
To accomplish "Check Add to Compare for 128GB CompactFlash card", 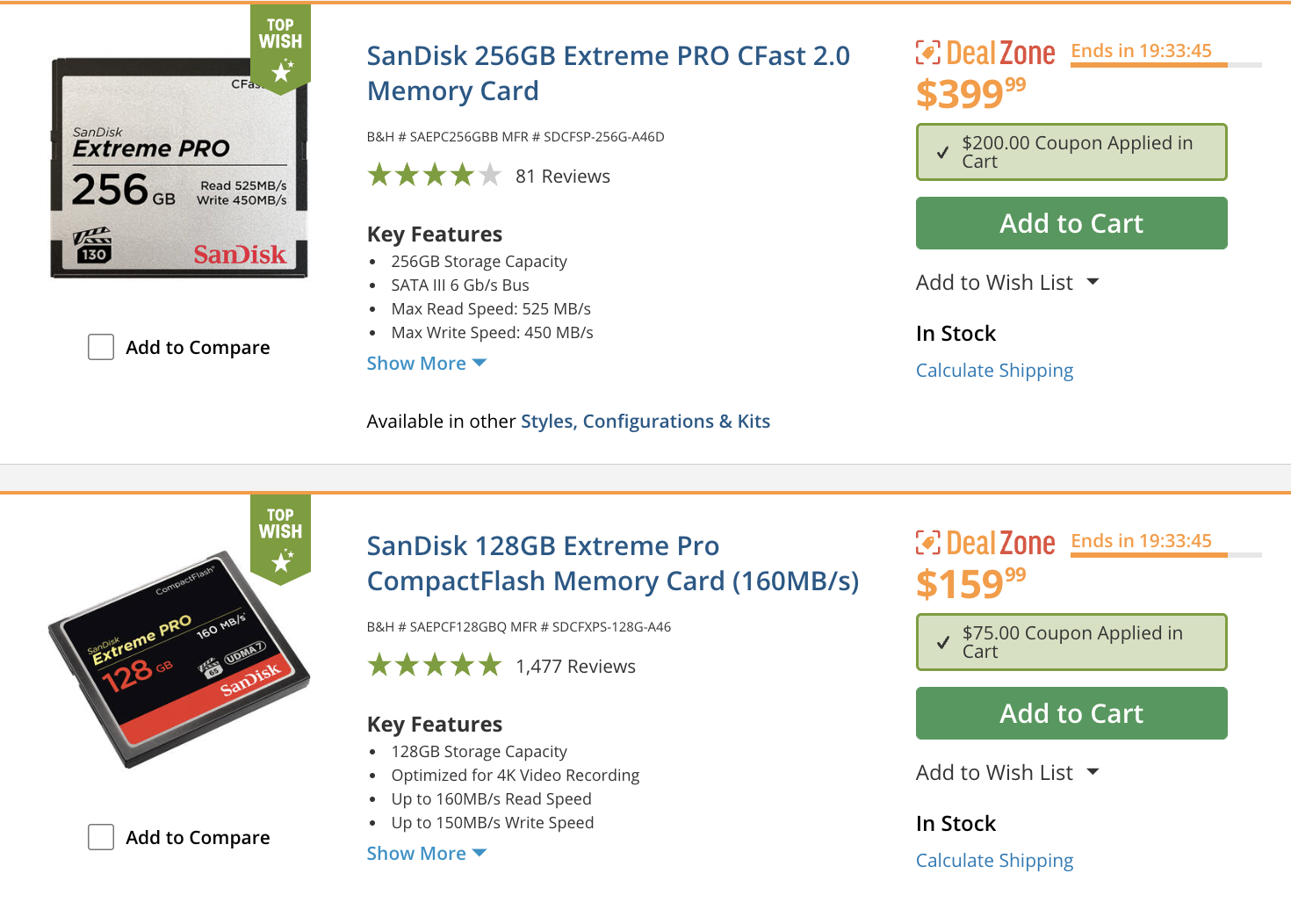I will click(101, 837).
